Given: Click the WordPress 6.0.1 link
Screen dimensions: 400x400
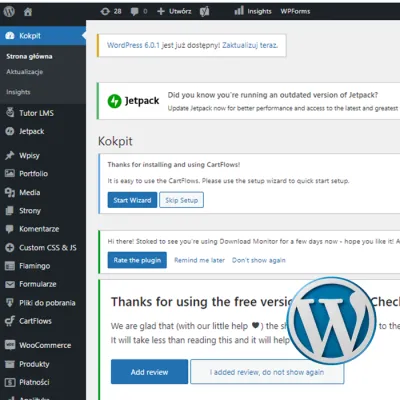Looking at the screenshot, I should (x=133, y=45).
